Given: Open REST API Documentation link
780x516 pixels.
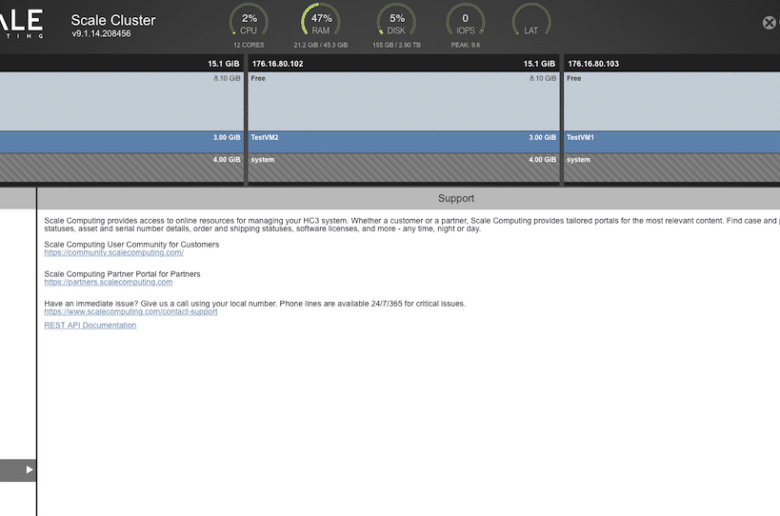Looking at the screenshot, I should 90,325.
